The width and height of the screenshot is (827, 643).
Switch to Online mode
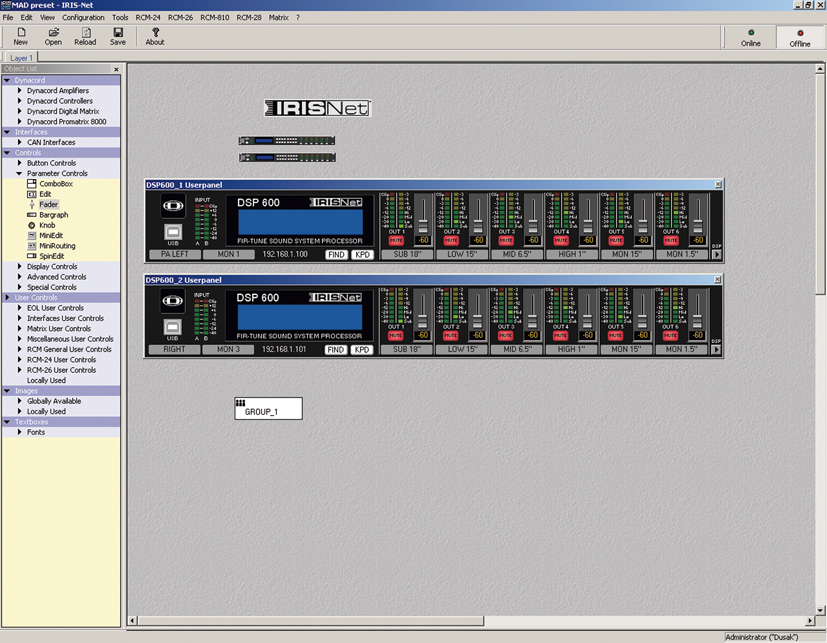point(751,38)
